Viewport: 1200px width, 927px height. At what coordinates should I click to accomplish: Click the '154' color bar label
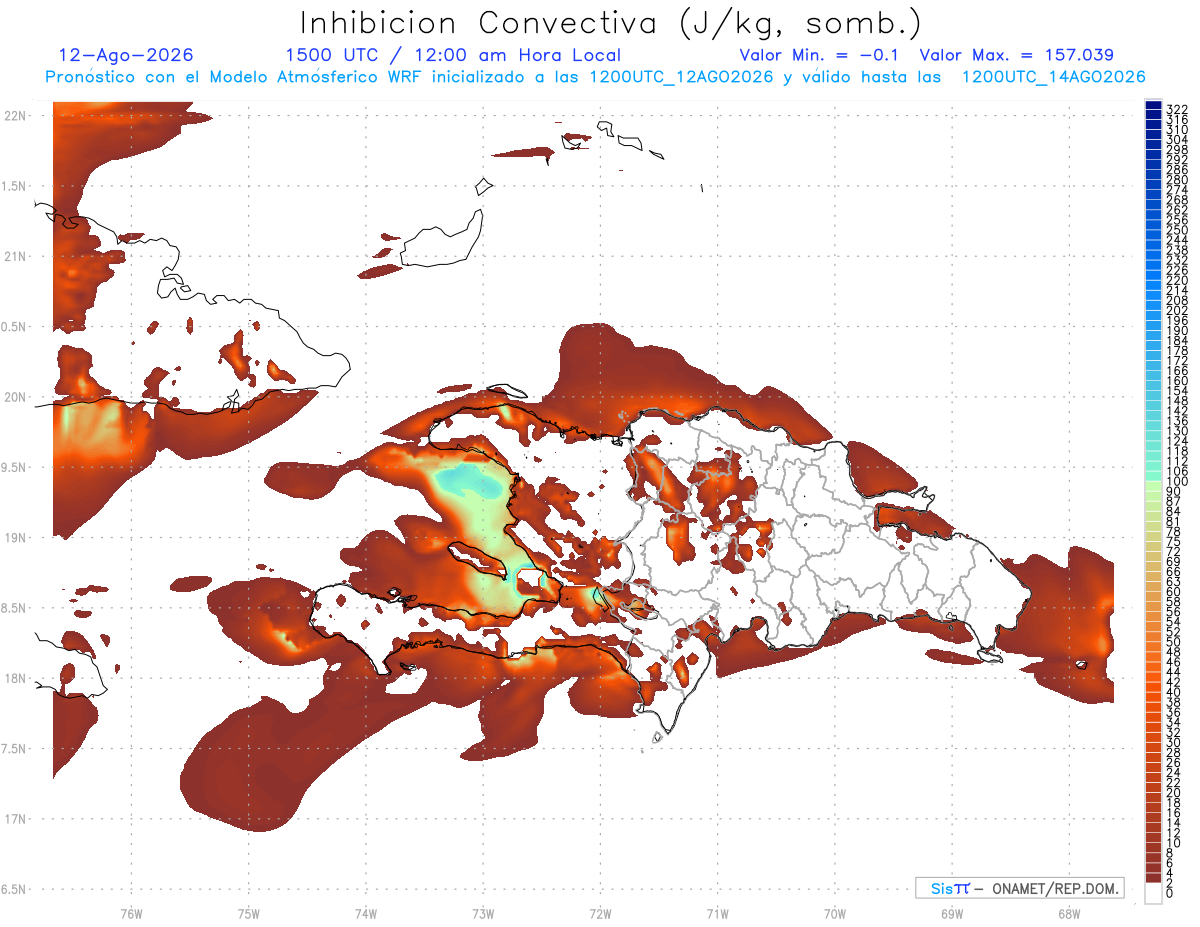click(1176, 391)
